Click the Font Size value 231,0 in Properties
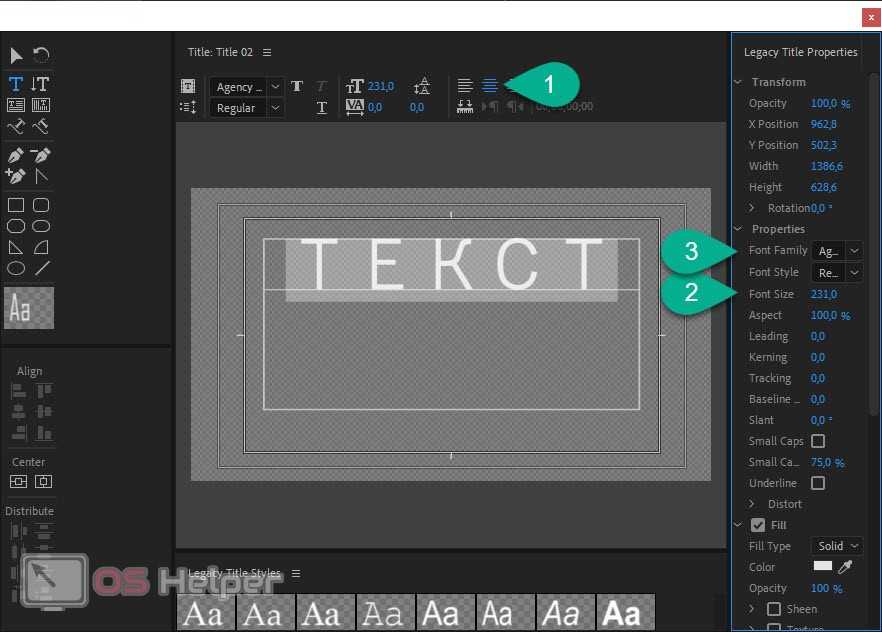 pos(824,294)
